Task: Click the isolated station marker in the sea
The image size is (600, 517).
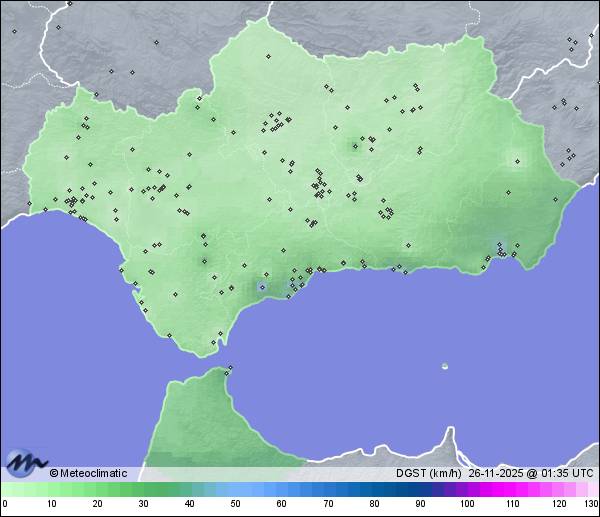Action: point(445,366)
